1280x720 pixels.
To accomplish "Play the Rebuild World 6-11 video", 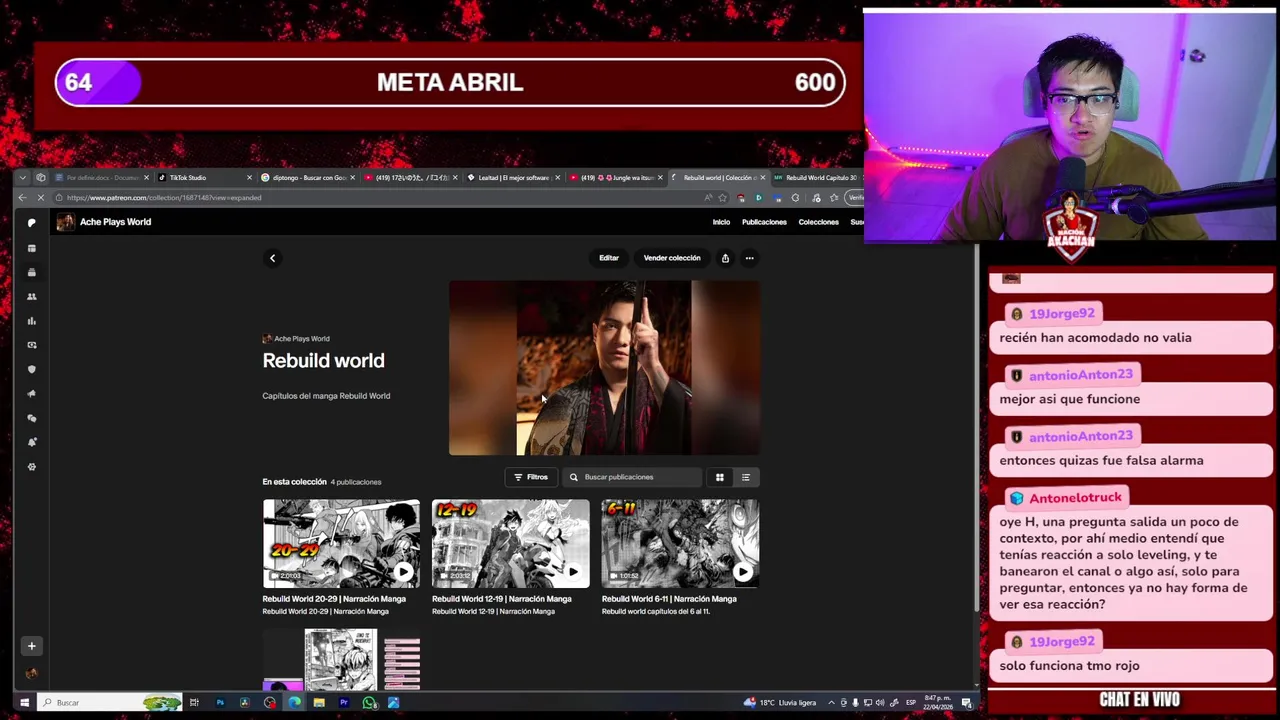I will click(x=742, y=572).
